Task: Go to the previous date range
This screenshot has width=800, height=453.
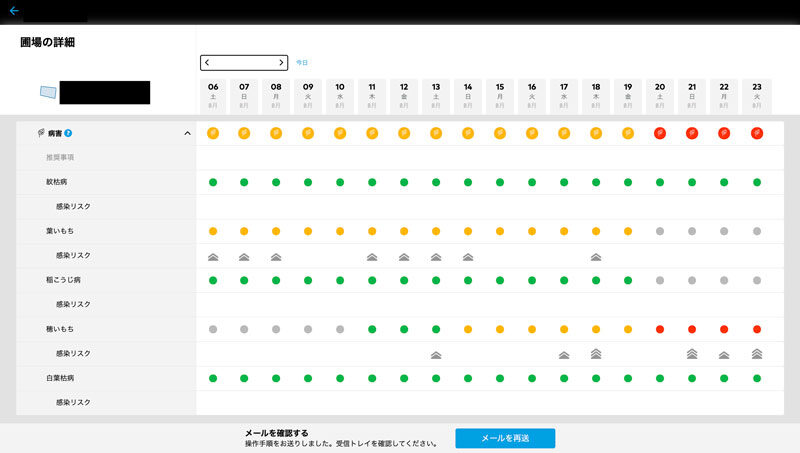Action: (207, 62)
